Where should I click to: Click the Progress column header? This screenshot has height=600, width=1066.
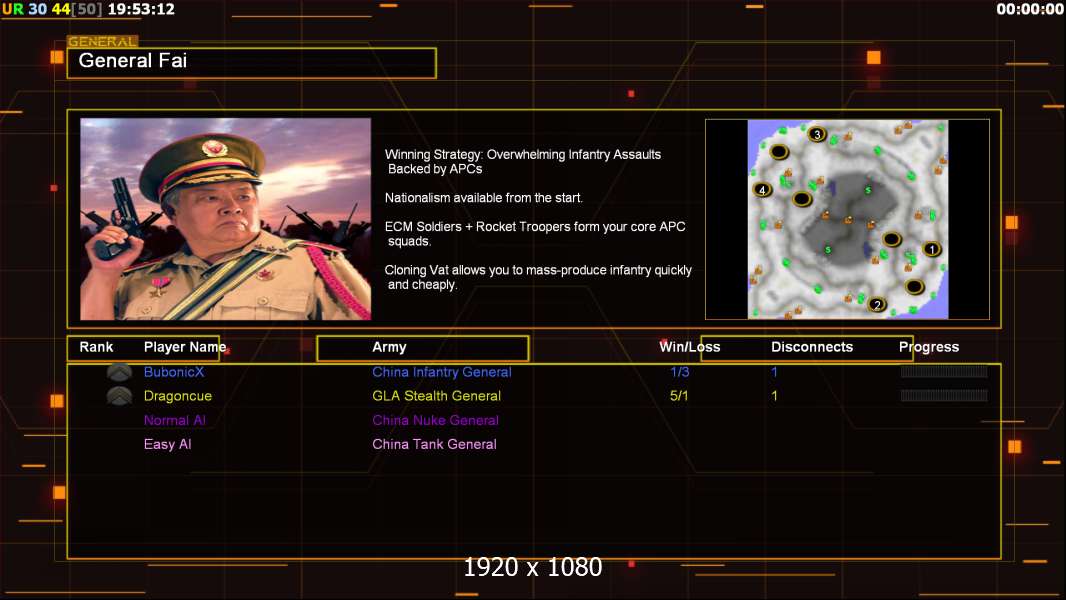tap(929, 347)
